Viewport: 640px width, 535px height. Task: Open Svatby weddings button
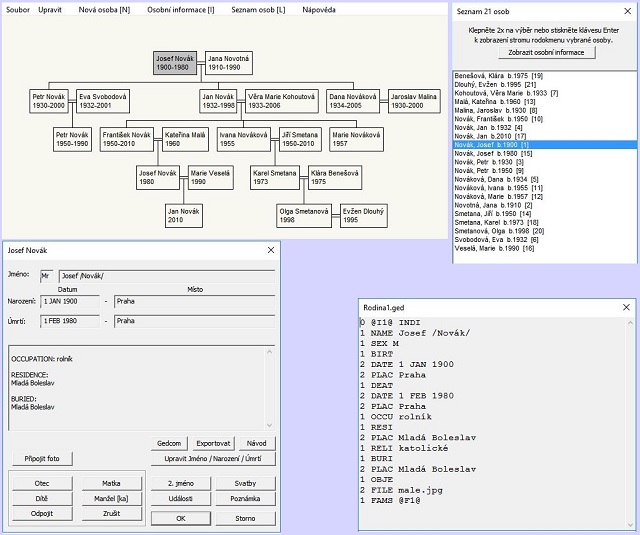pos(245,483)
